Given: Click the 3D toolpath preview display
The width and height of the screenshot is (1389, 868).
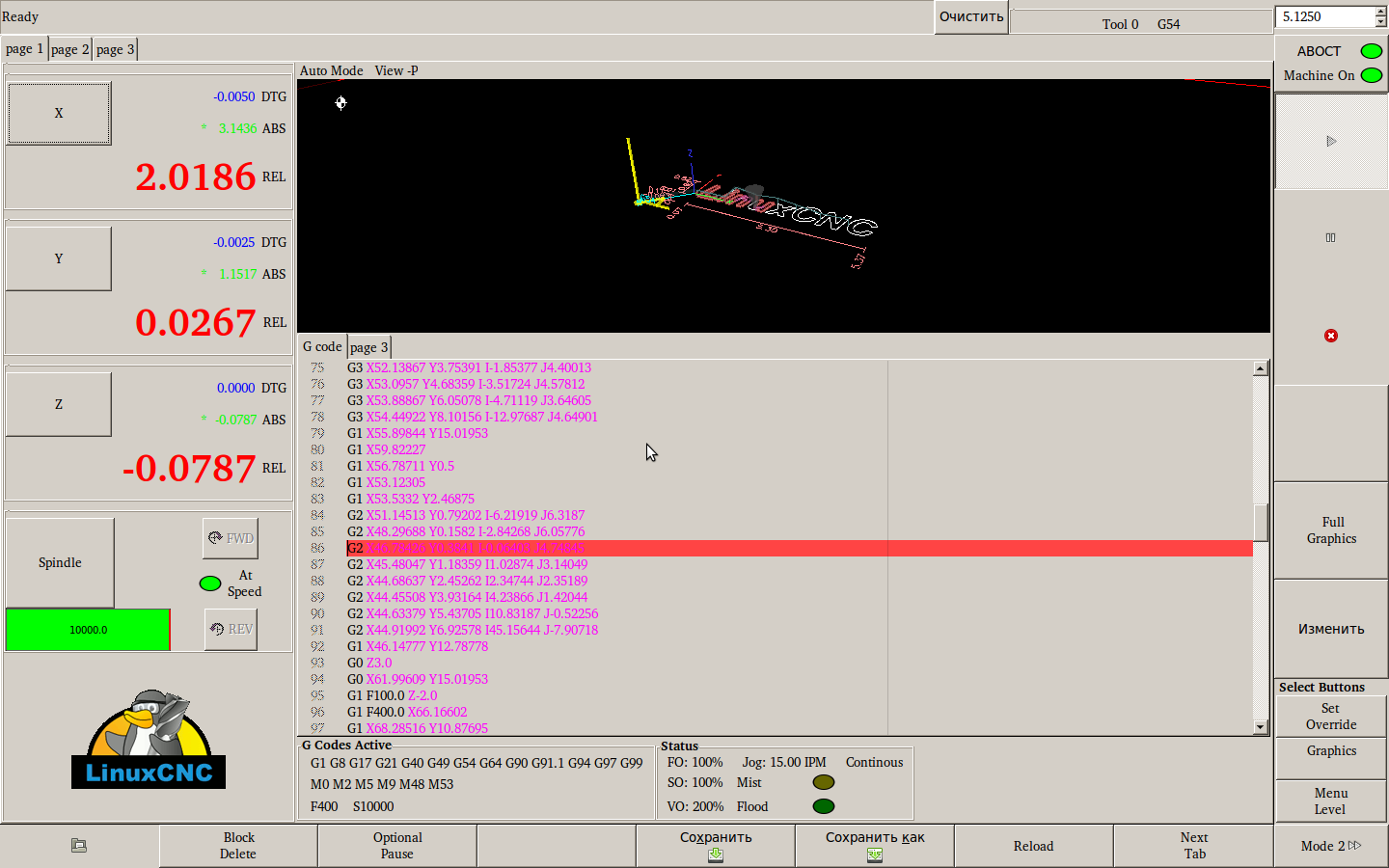Looking at the screenshot, I should coord(783,206).
